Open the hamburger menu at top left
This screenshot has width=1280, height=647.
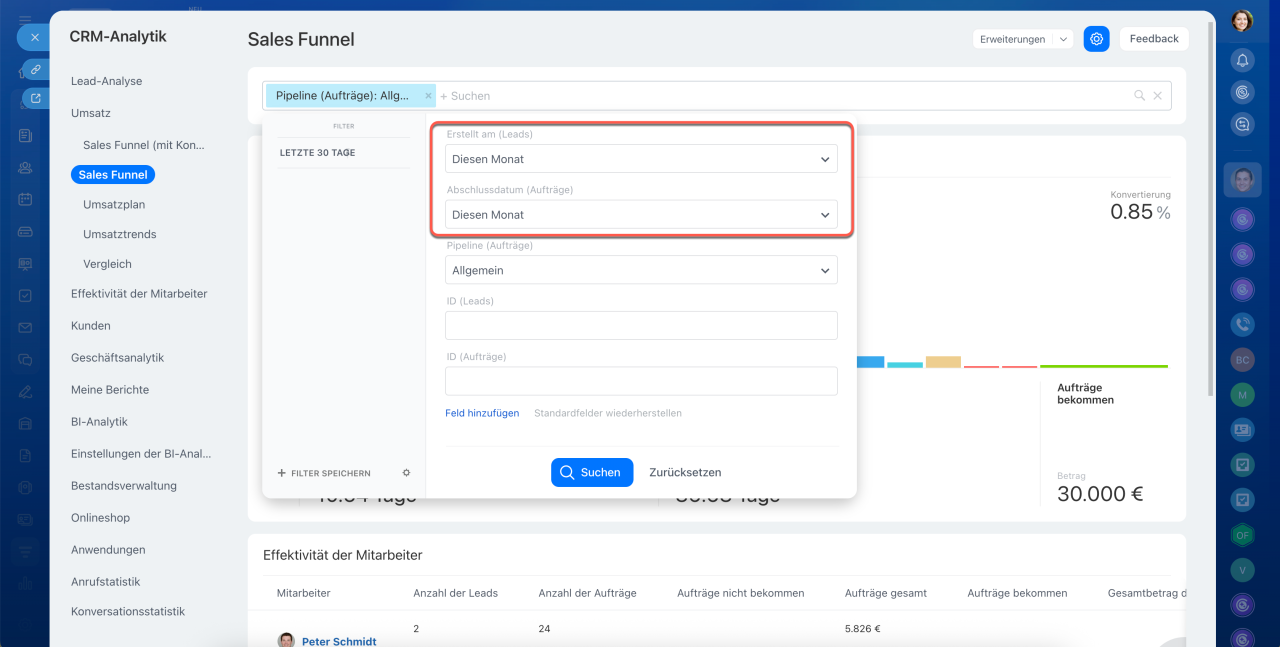(x=25, y=19)
